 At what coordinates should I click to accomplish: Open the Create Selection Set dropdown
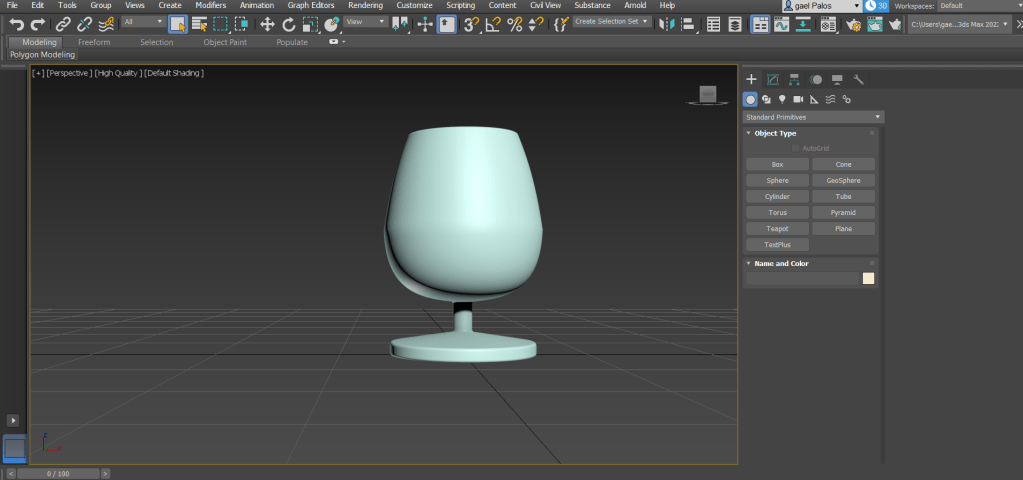pyautogui.click(x=612, y=21)
